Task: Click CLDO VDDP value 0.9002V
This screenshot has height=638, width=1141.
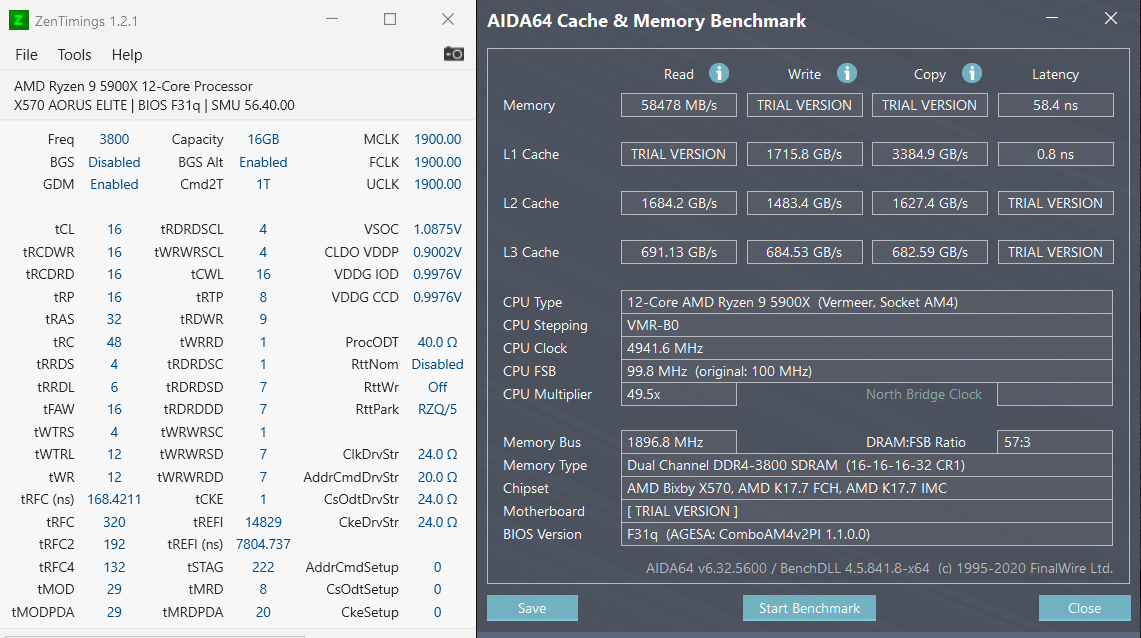Action: [437, 252]
